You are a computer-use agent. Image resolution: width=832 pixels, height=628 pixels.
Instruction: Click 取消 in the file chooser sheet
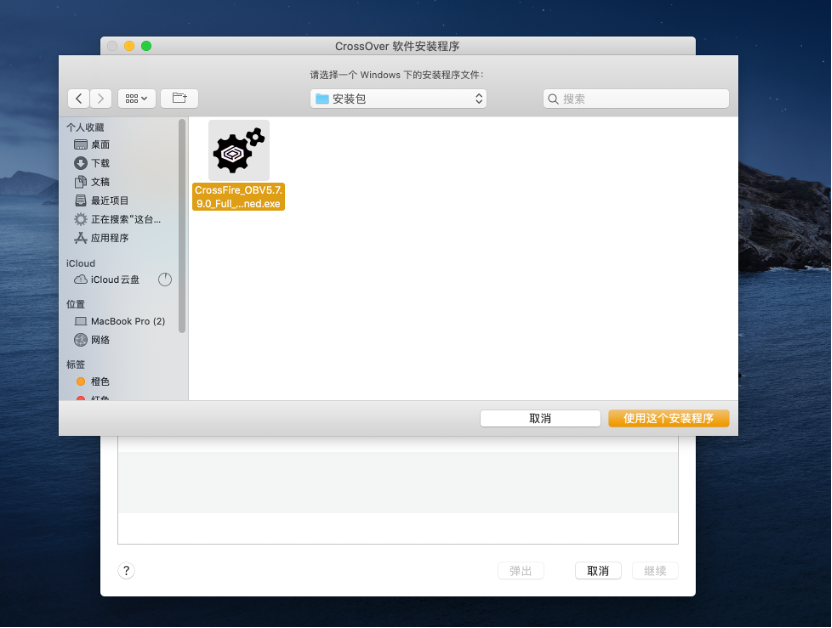coord(540,418)
